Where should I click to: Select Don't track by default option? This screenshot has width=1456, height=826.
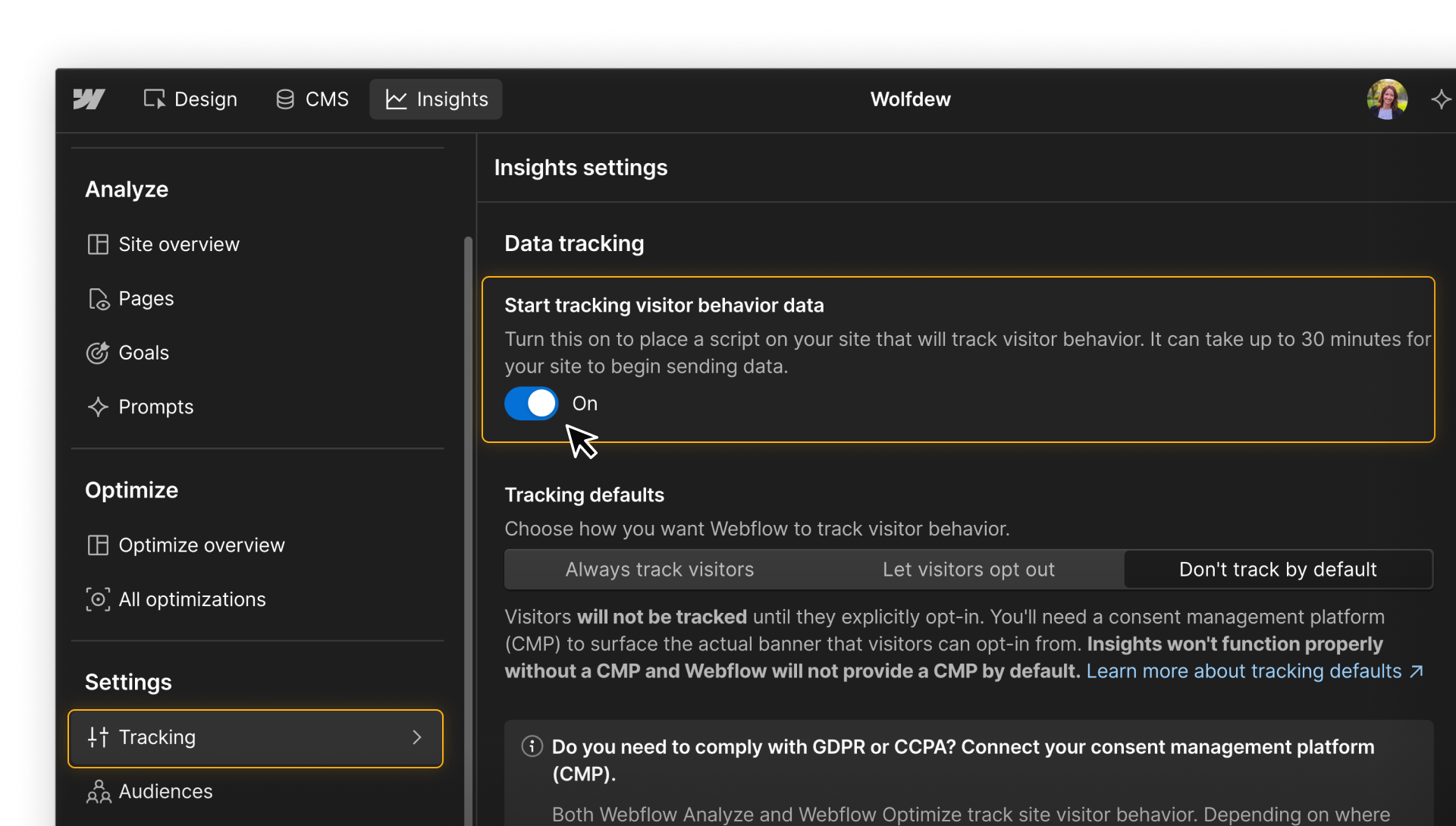tap(1278, 570)
